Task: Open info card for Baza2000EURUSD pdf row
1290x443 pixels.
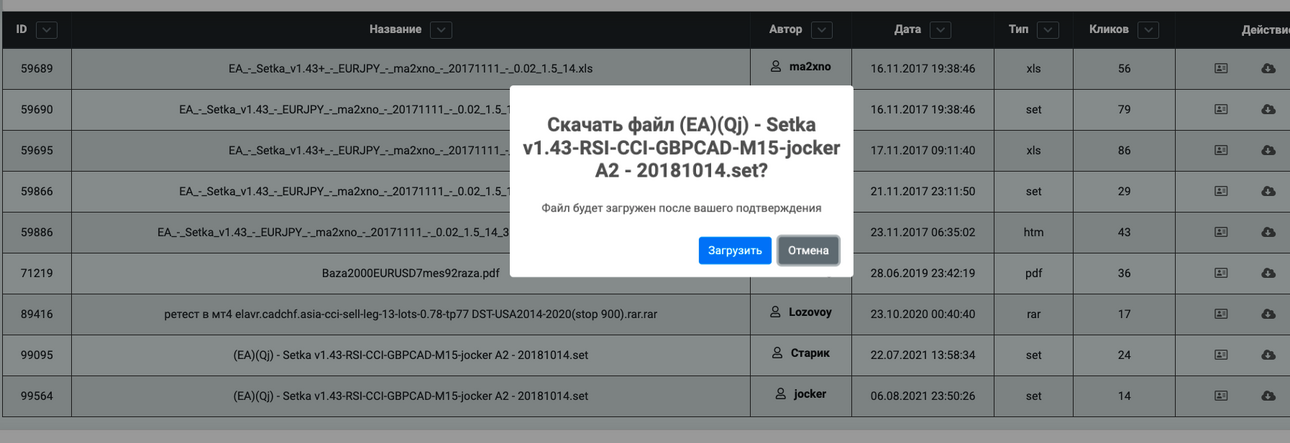Action: point(1221,273)
